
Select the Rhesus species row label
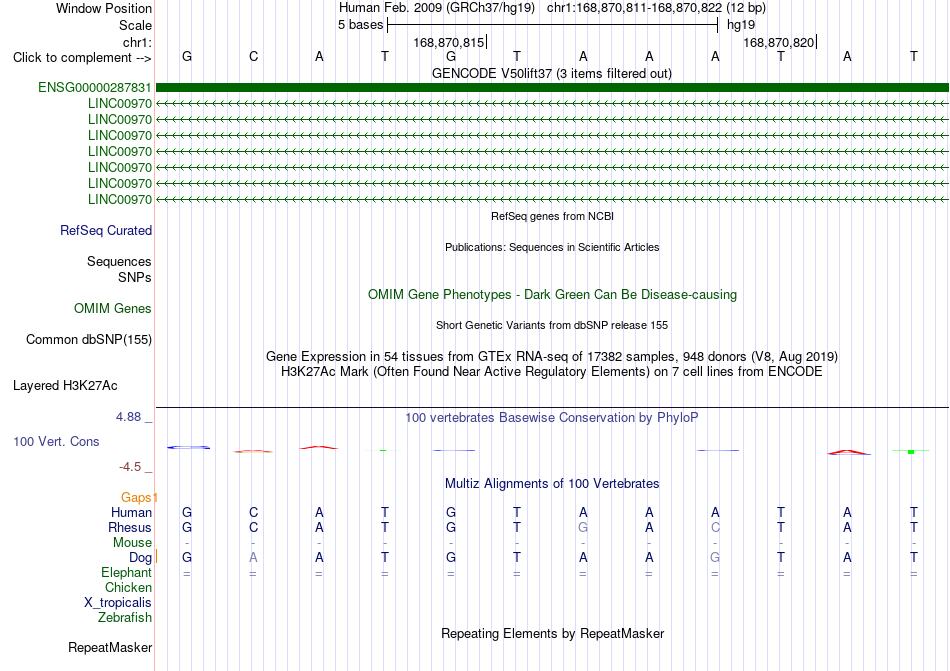(x=130, y=527)
